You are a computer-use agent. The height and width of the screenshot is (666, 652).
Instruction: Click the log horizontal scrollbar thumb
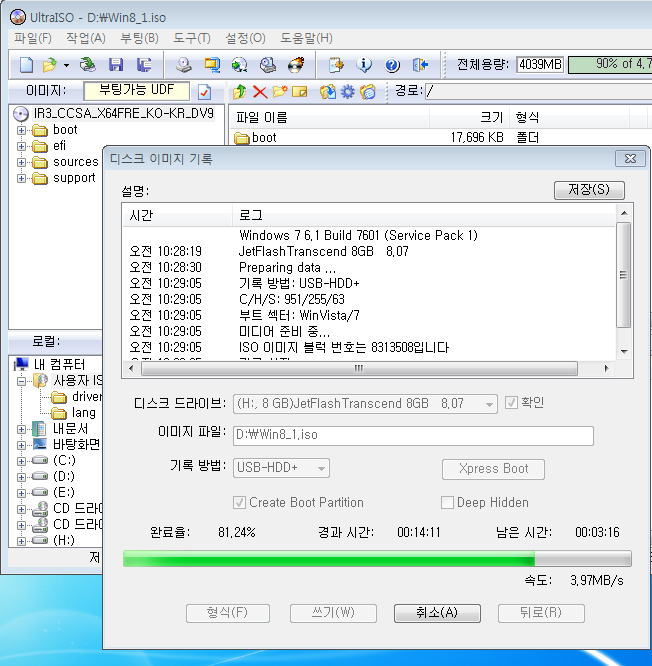tap(359, 368)
